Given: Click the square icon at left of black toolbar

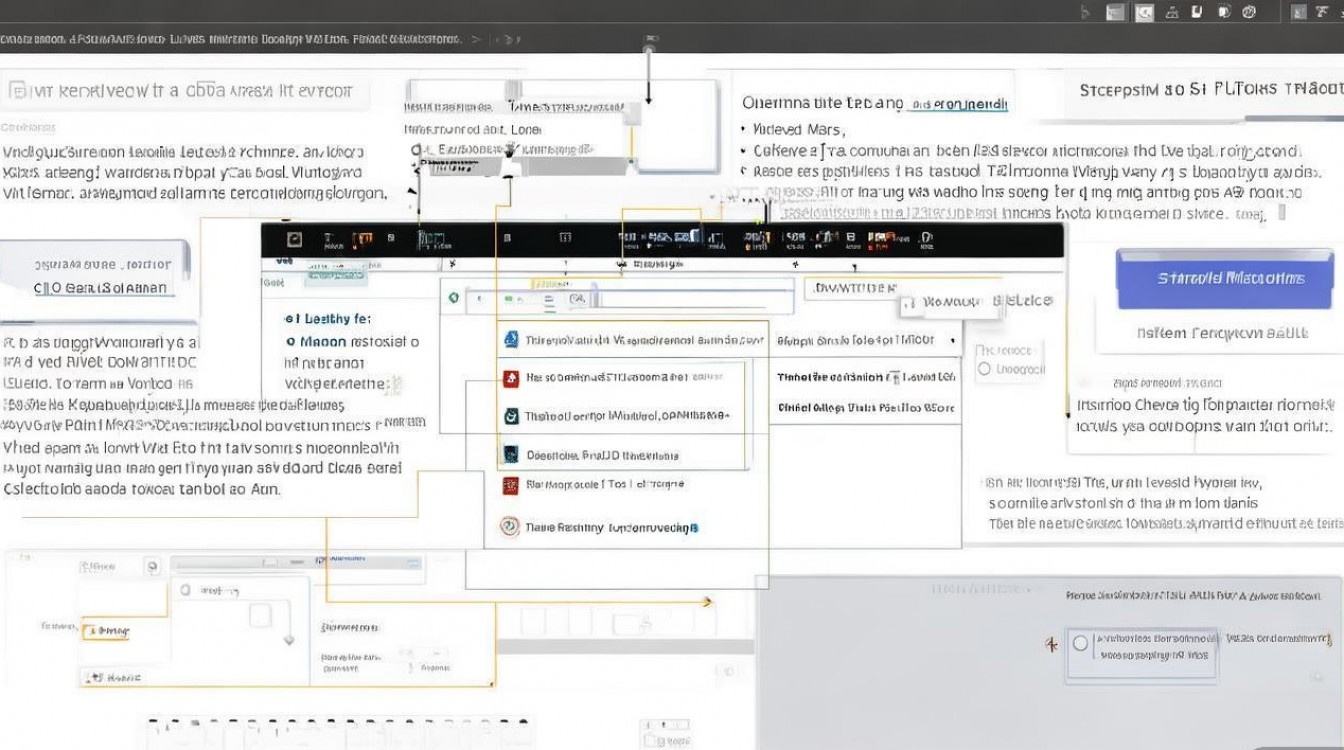Looking at the screenshot, I should (x=294, y=239).
